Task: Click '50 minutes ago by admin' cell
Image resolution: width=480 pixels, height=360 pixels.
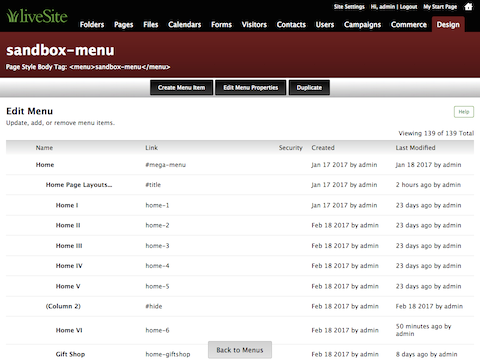Action: tap(423, 330)
